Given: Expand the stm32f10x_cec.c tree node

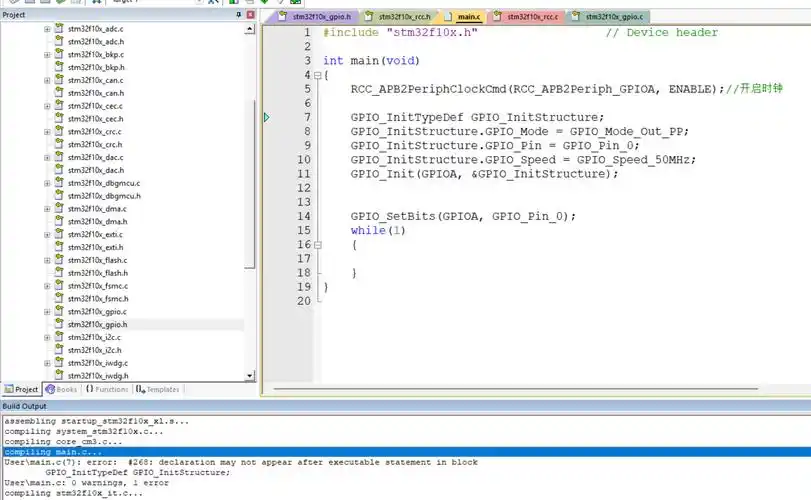Looking at the screenshot, I should pyautogui.click(x=47, y=106).
